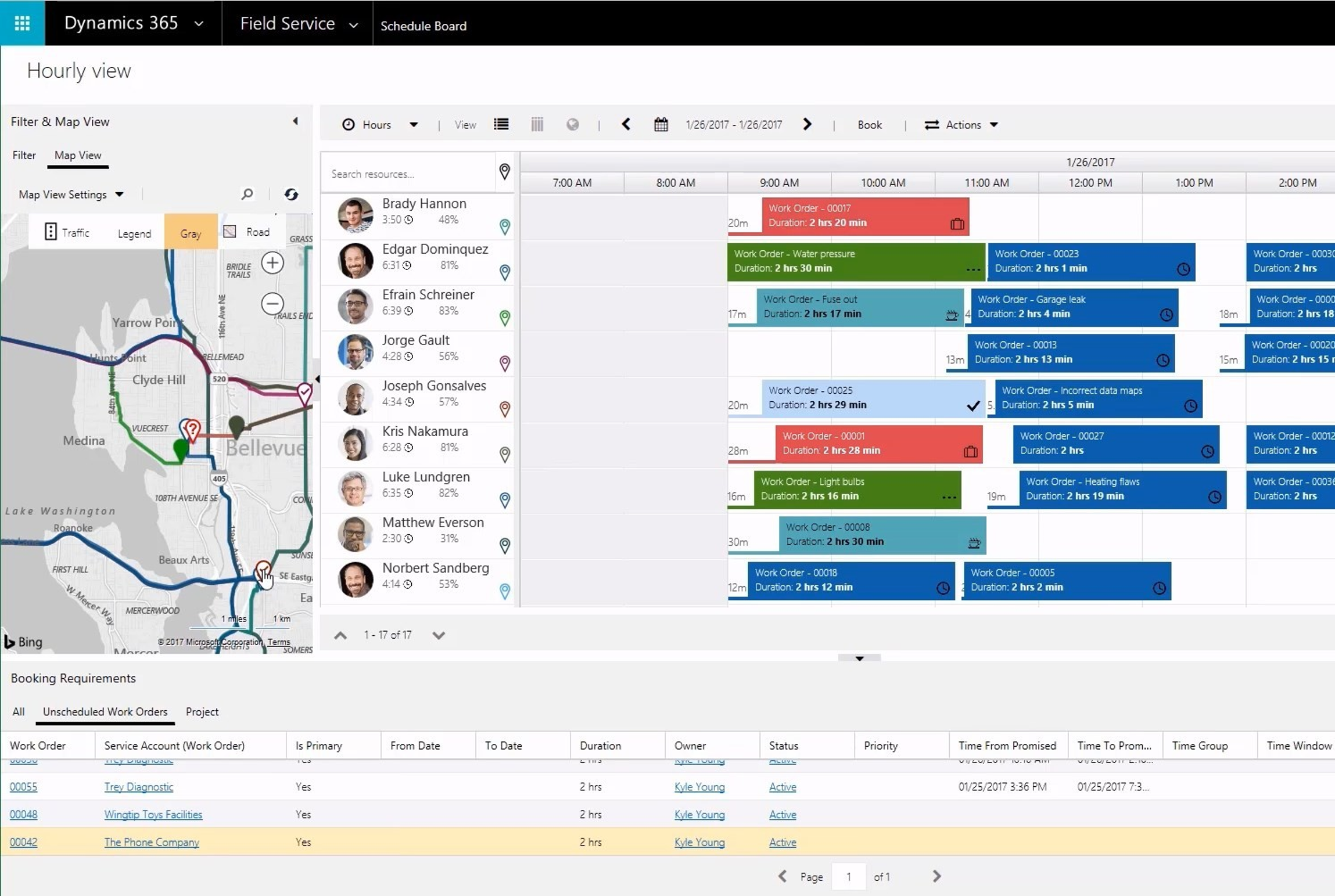1335x896 pixels.
Task: Toggle the map Legend
Action: pyautogui.click(x=134, y=233)
